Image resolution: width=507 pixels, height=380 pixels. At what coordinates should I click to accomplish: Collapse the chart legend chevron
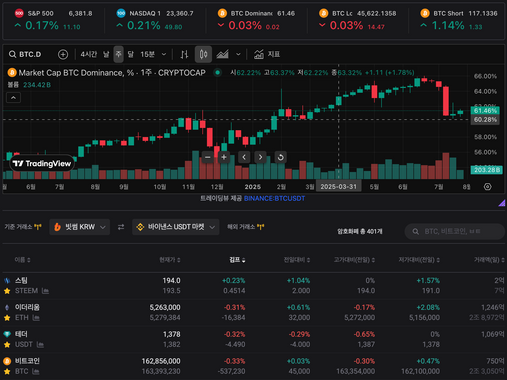tap(14, 98)
